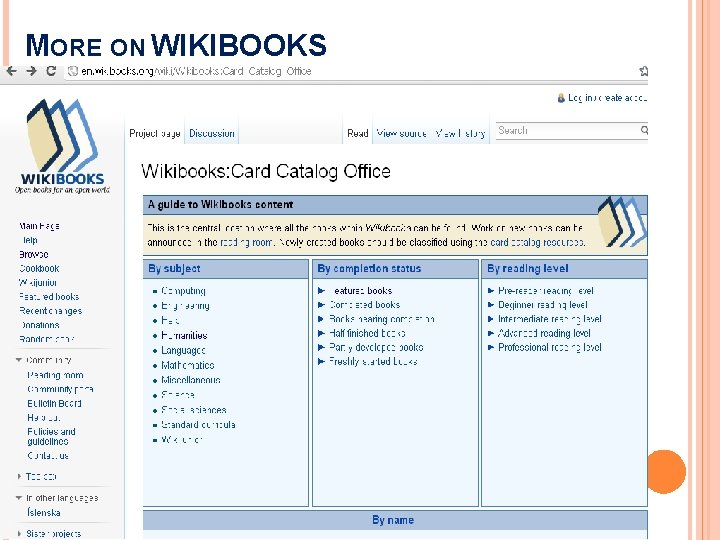Open the Humanities subject
The width and height of the screenshot is (720, 540).
tap(184, 336)
